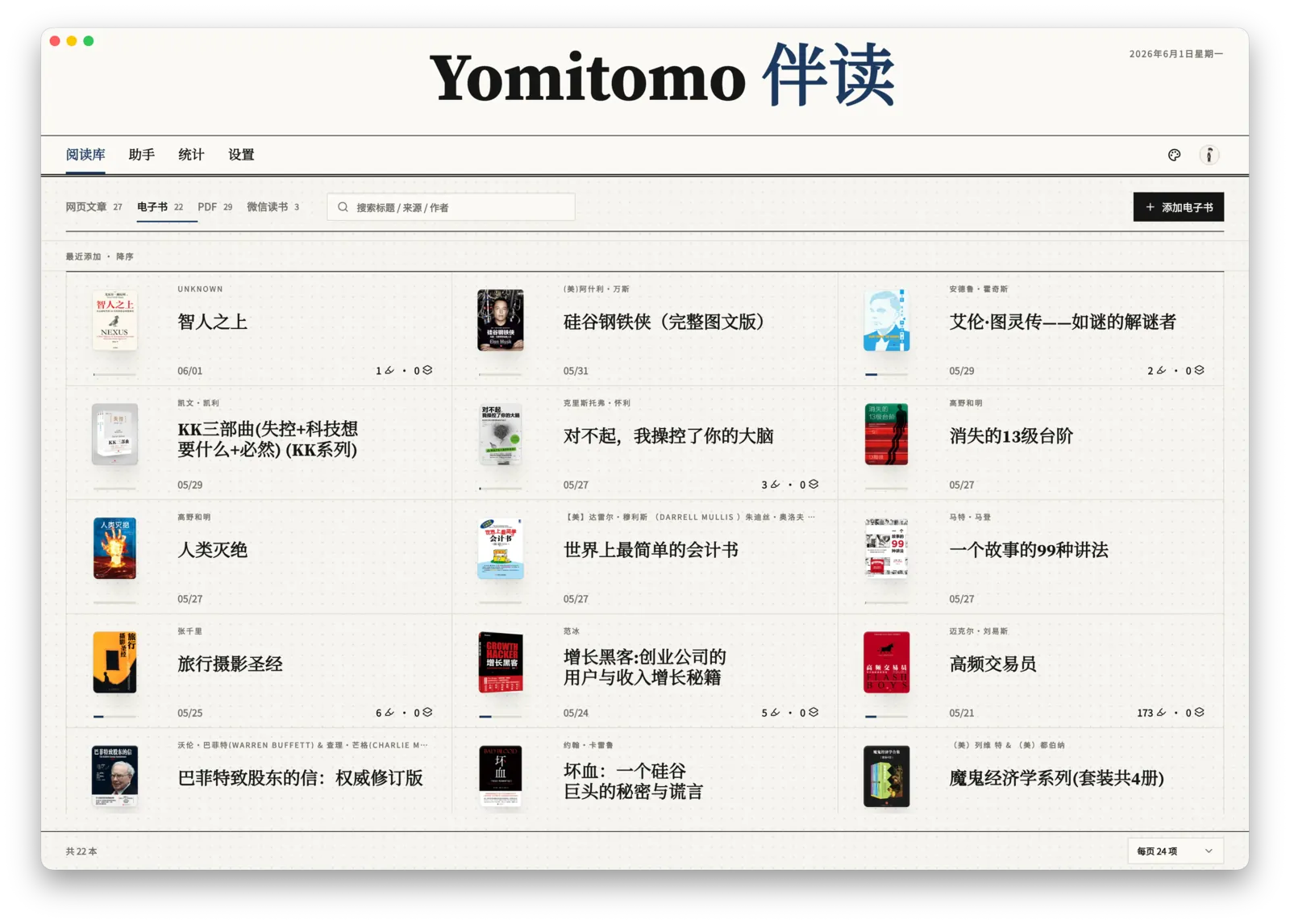Open the info icon in header
The image size is (1290, 924).
1209,155
